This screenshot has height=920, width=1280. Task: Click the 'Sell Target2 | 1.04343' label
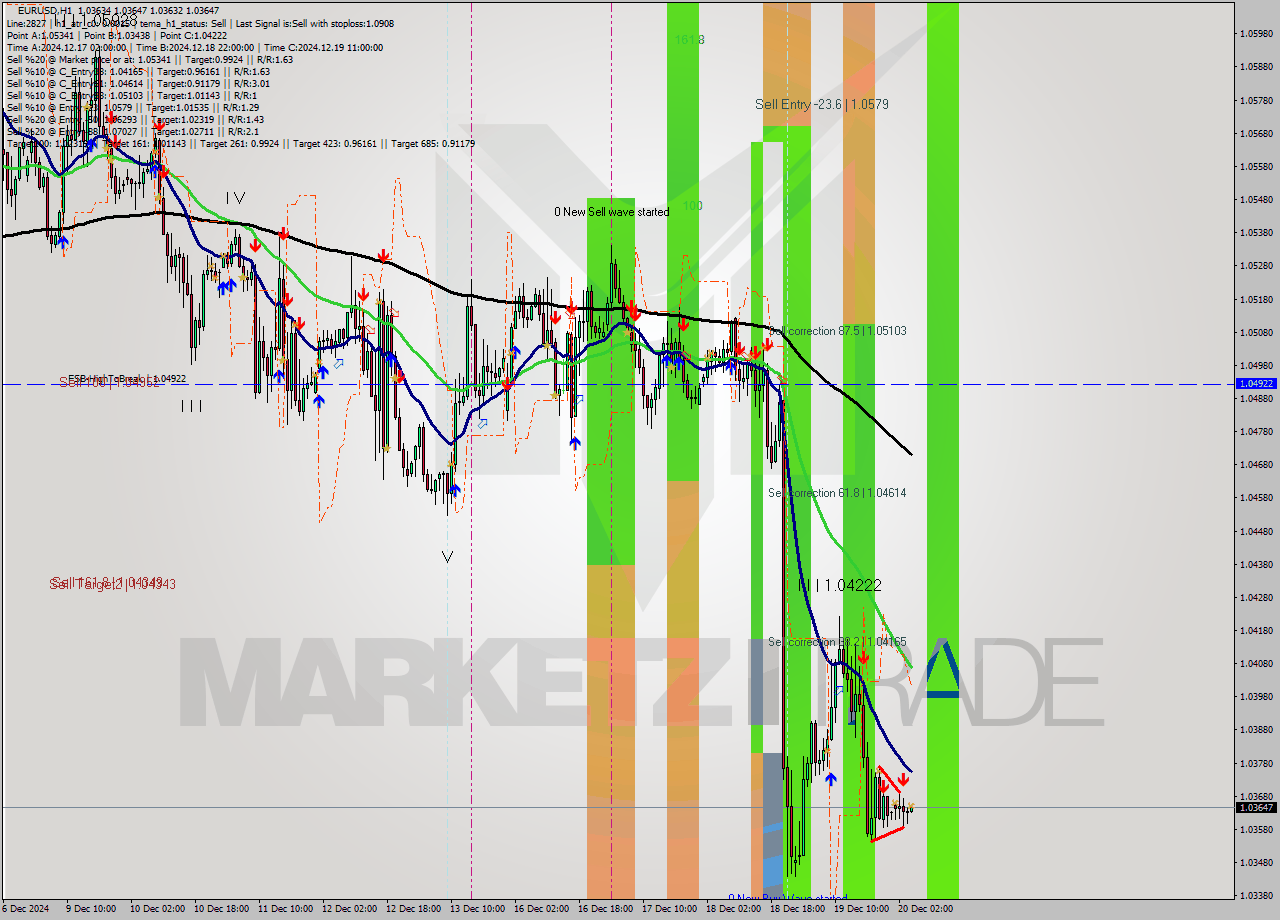tap(113, 583)
